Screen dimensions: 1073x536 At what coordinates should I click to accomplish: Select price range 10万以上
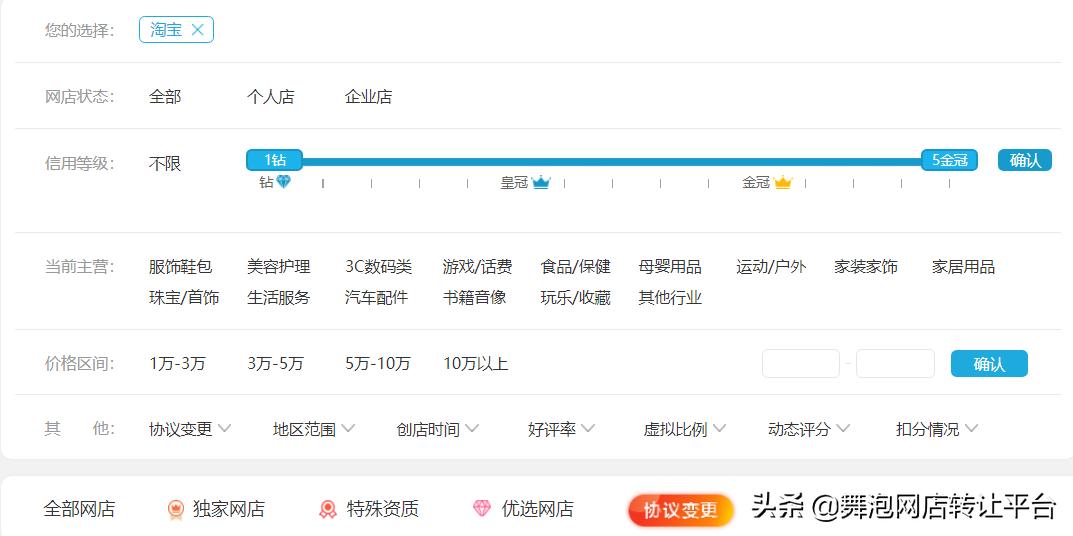[x=476, y=363]
